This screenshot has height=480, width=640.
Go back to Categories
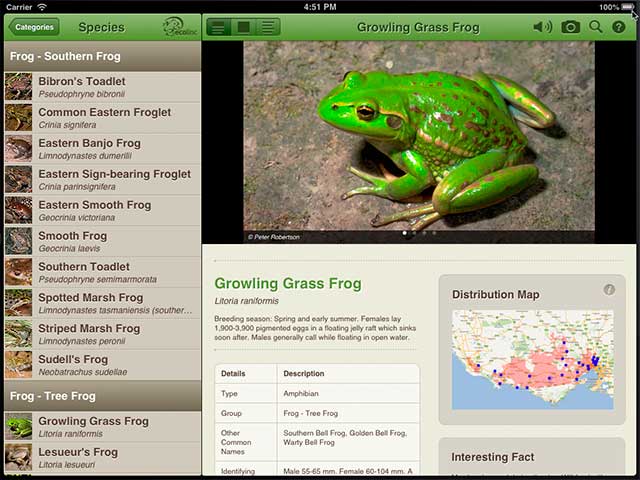click(34, 27)
